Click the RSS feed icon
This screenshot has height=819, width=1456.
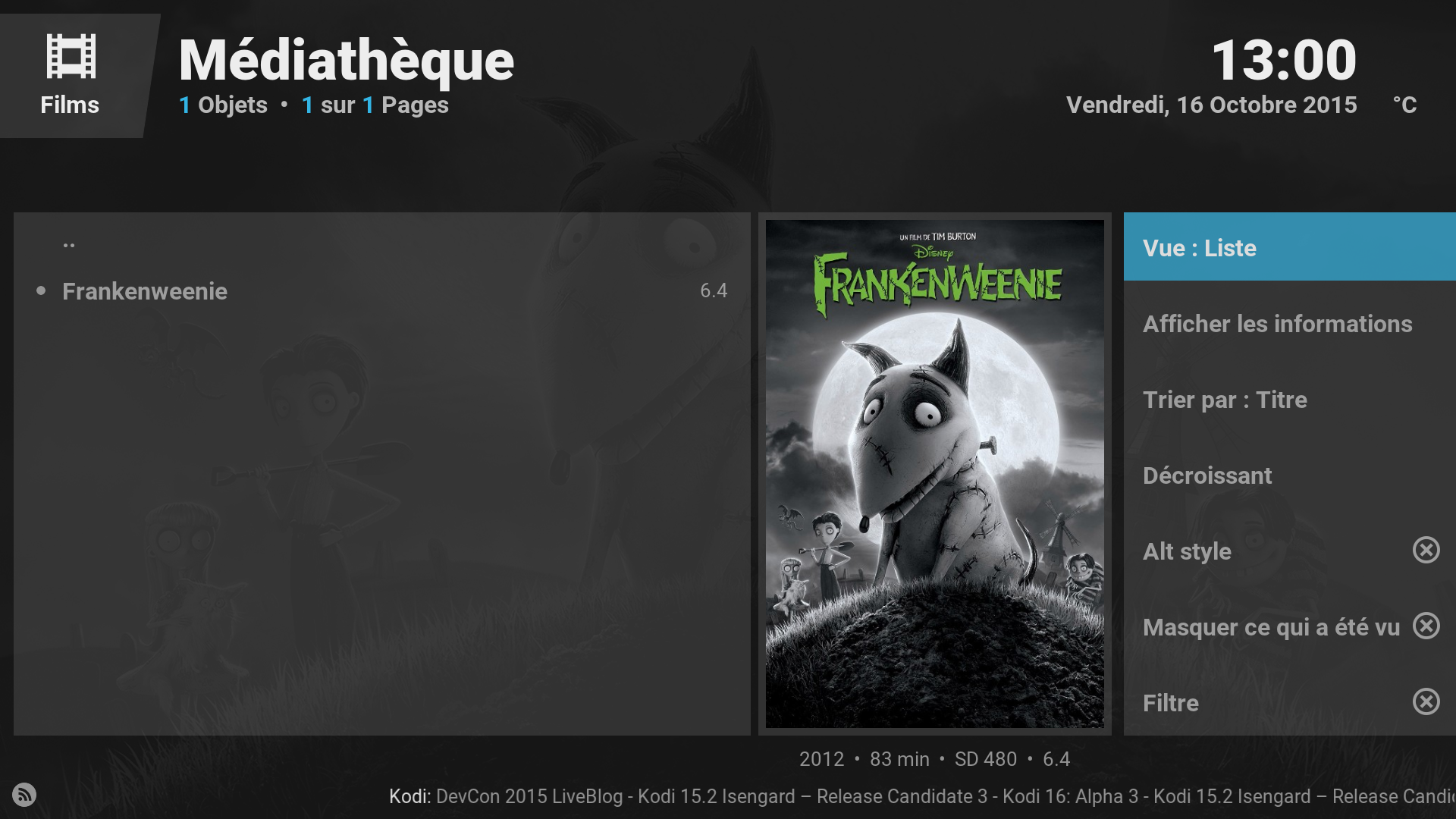coord(24,795)
